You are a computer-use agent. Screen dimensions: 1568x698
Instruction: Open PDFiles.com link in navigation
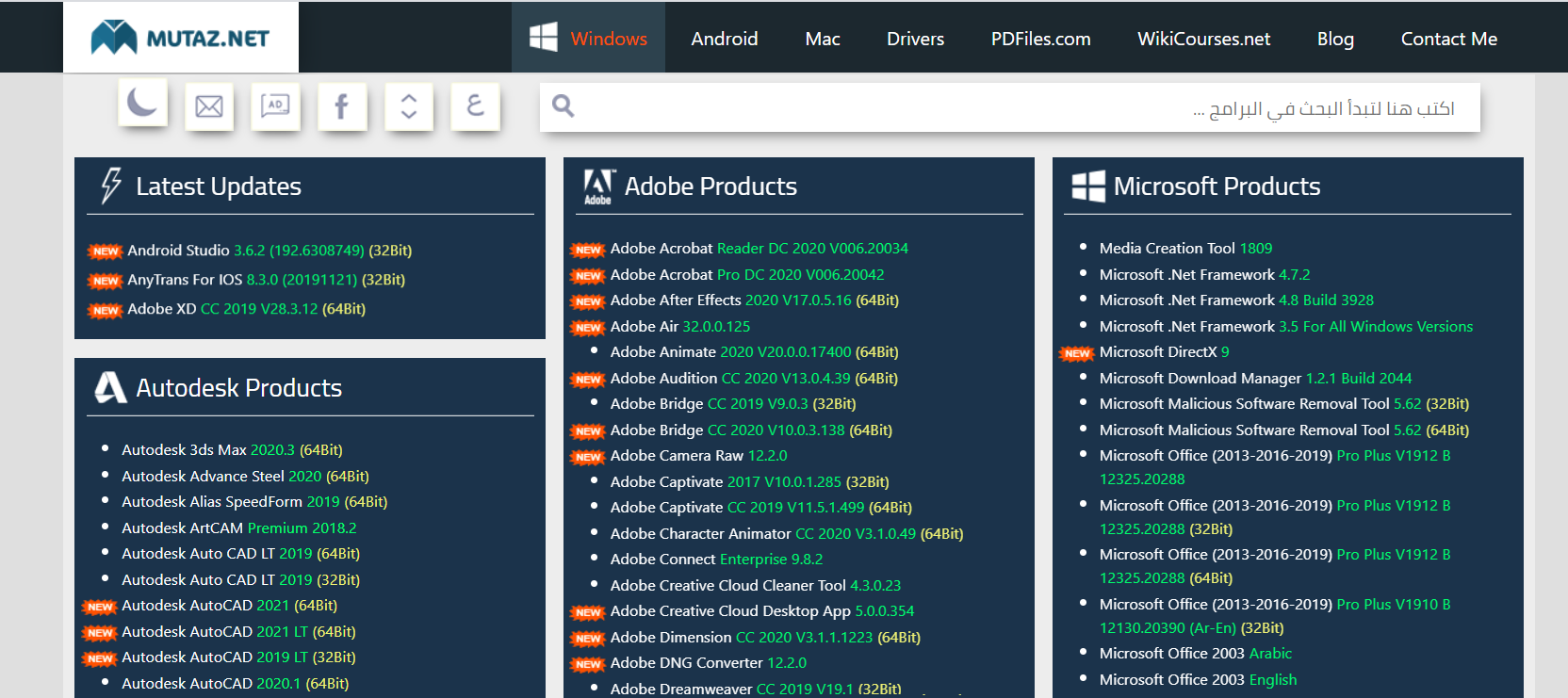(x=1041, y=39)
